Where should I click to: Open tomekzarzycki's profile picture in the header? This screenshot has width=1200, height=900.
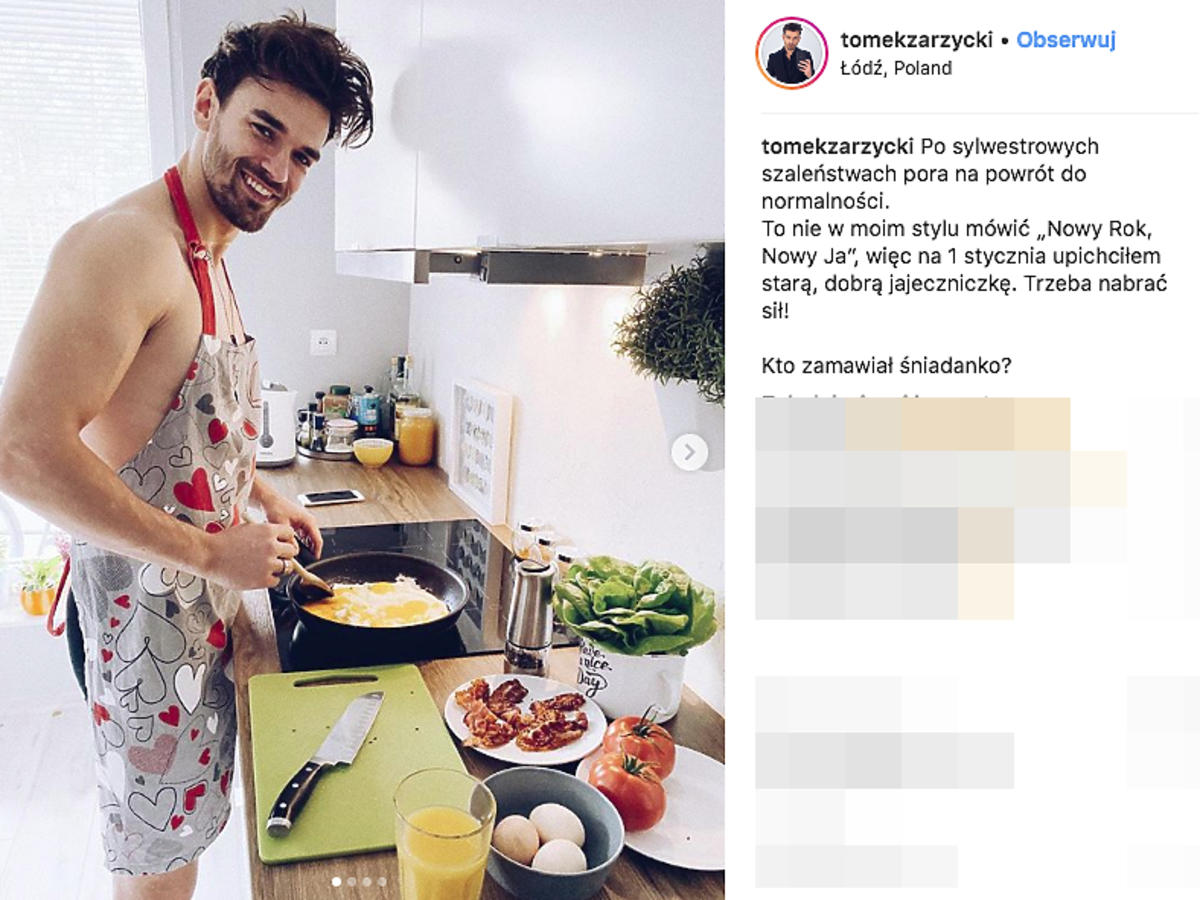[x=792, y=53]
